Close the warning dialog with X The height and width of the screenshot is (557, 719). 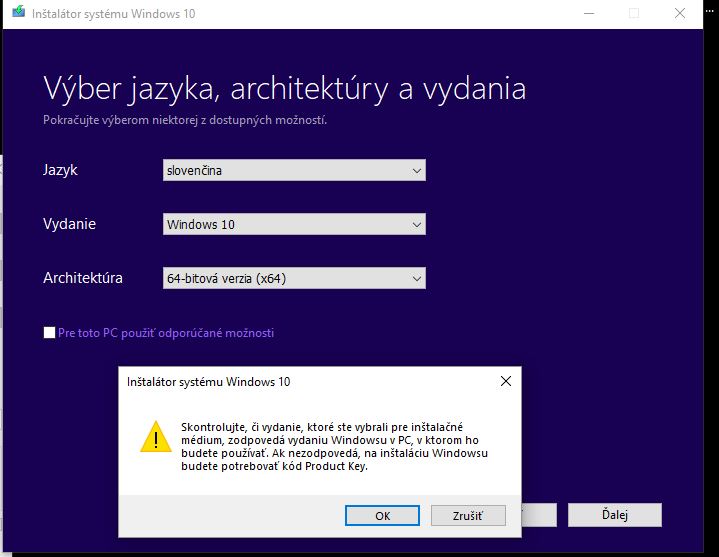(x=506, y=381)
